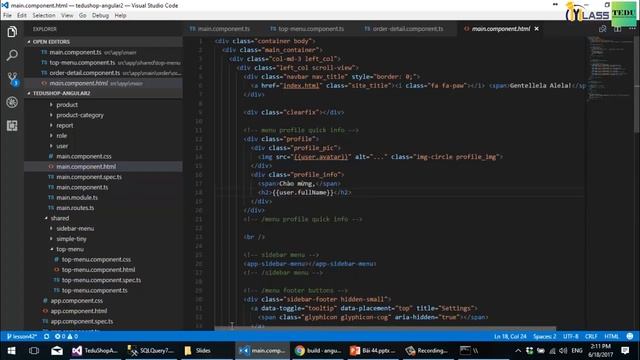Expand the sidebar-menu folder
640x360 pixels.
75,229
